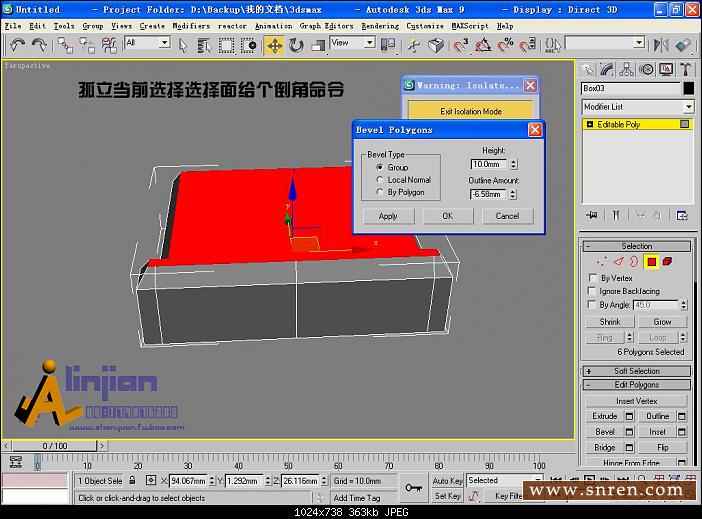Click OK in Bevel Polygons dialog
The width and height of the screenshot is (702, 519).
pos(447,216)
